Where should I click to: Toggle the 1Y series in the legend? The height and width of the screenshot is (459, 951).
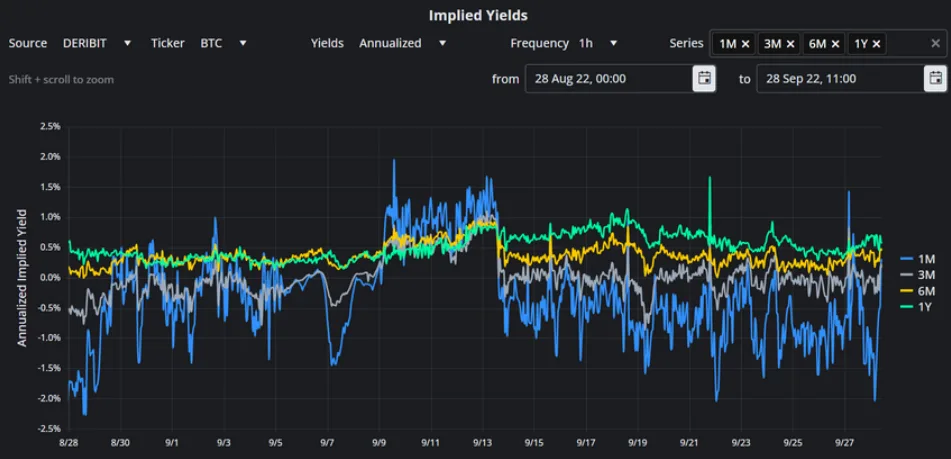915,307
